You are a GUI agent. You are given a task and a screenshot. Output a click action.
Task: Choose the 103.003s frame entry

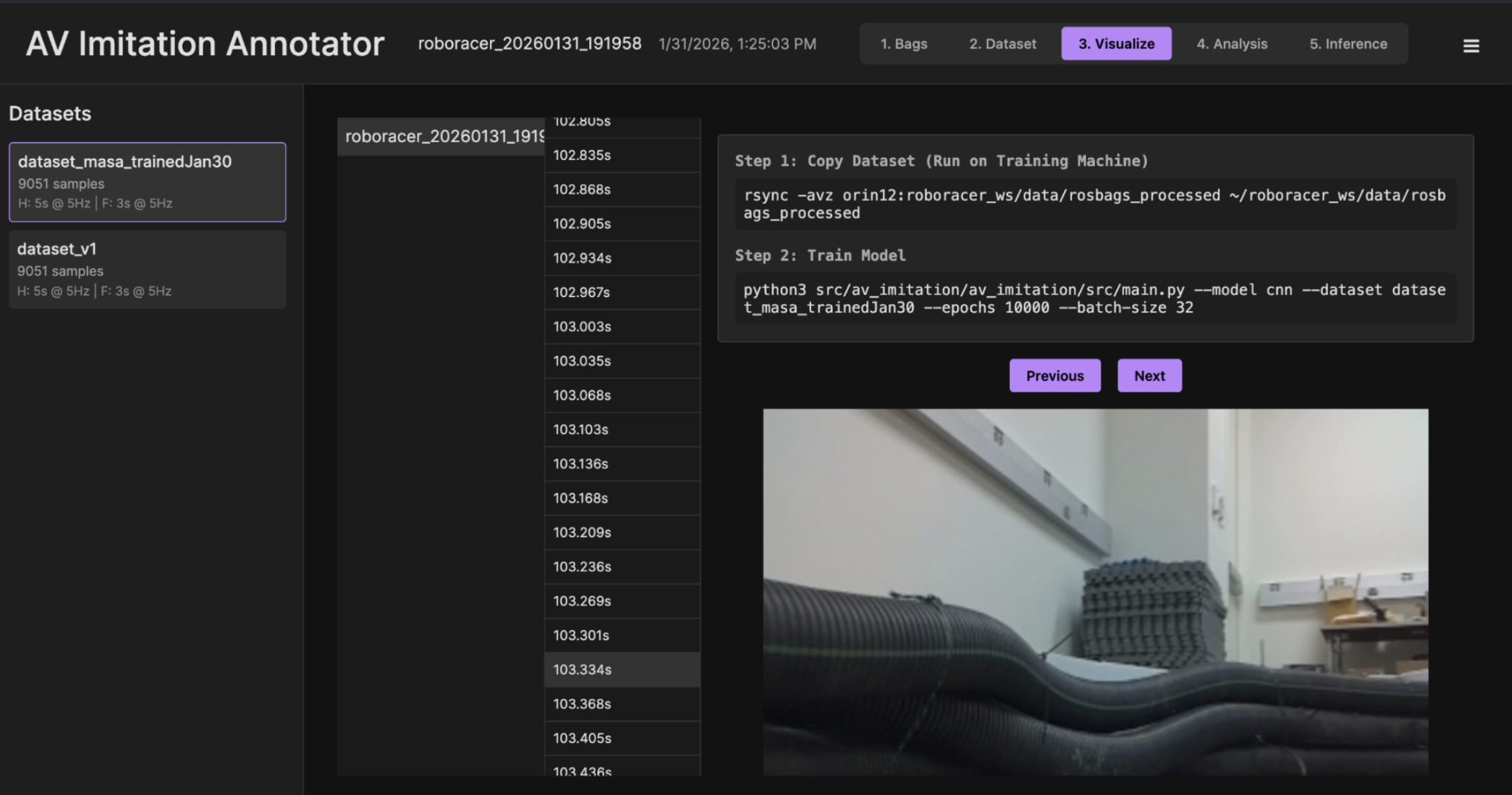click(x=622, y=326)
